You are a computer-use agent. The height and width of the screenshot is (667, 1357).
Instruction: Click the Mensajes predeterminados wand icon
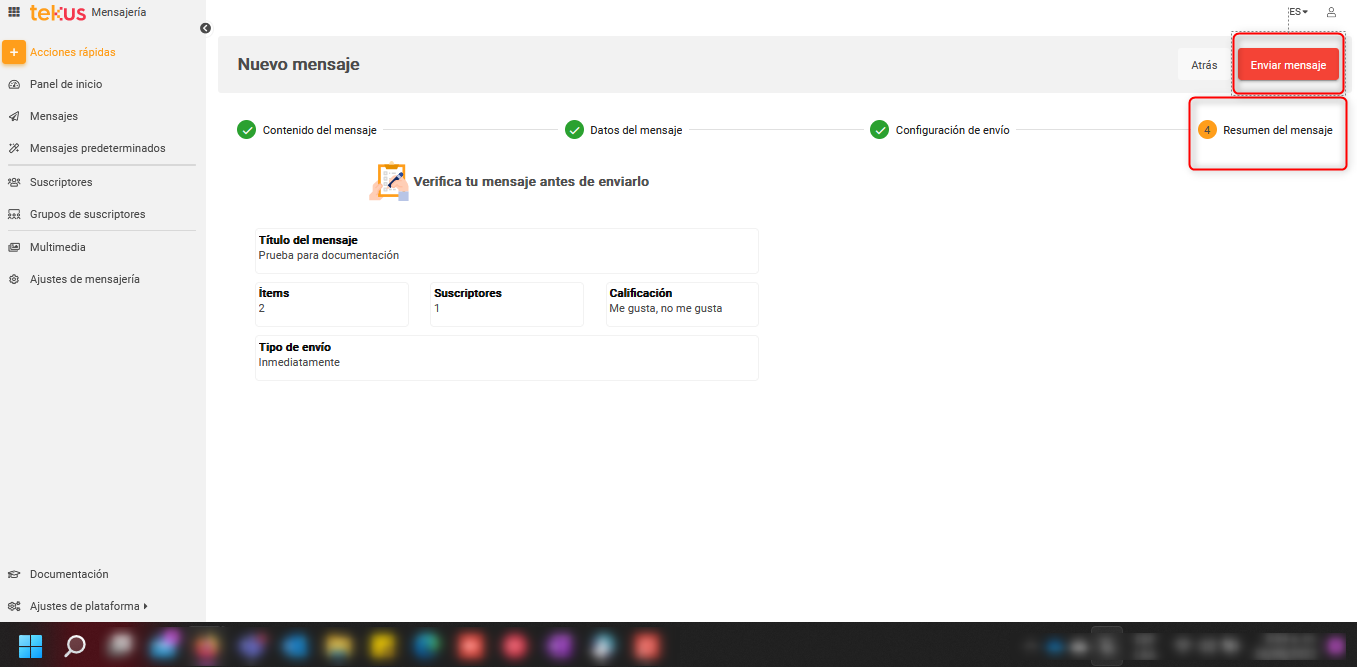point(14,148)
